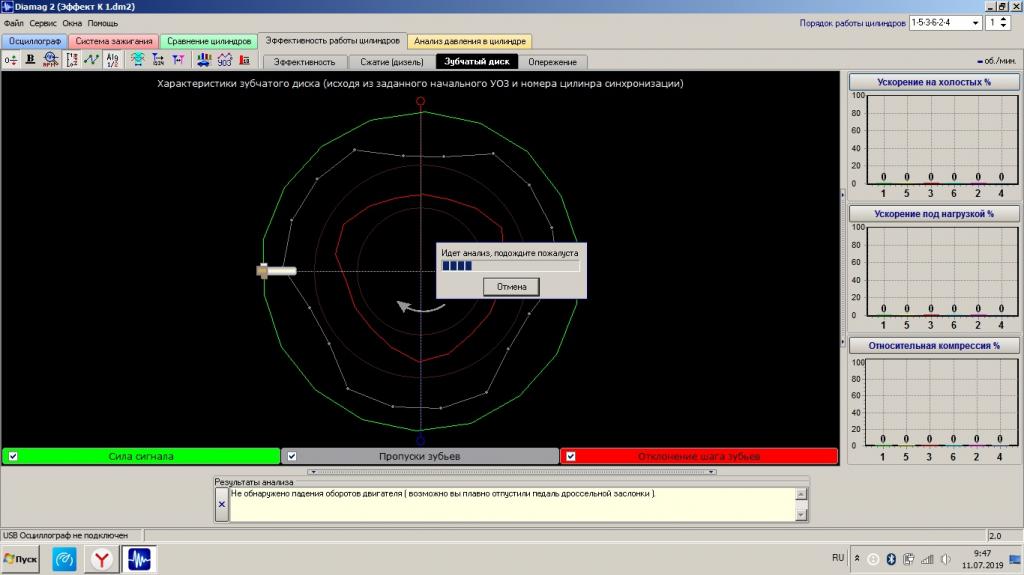The width and height of the screenshot is (1024, 575).
Task: Click the colored bar-chart car toolbar icon
Action: coord(204,60)
